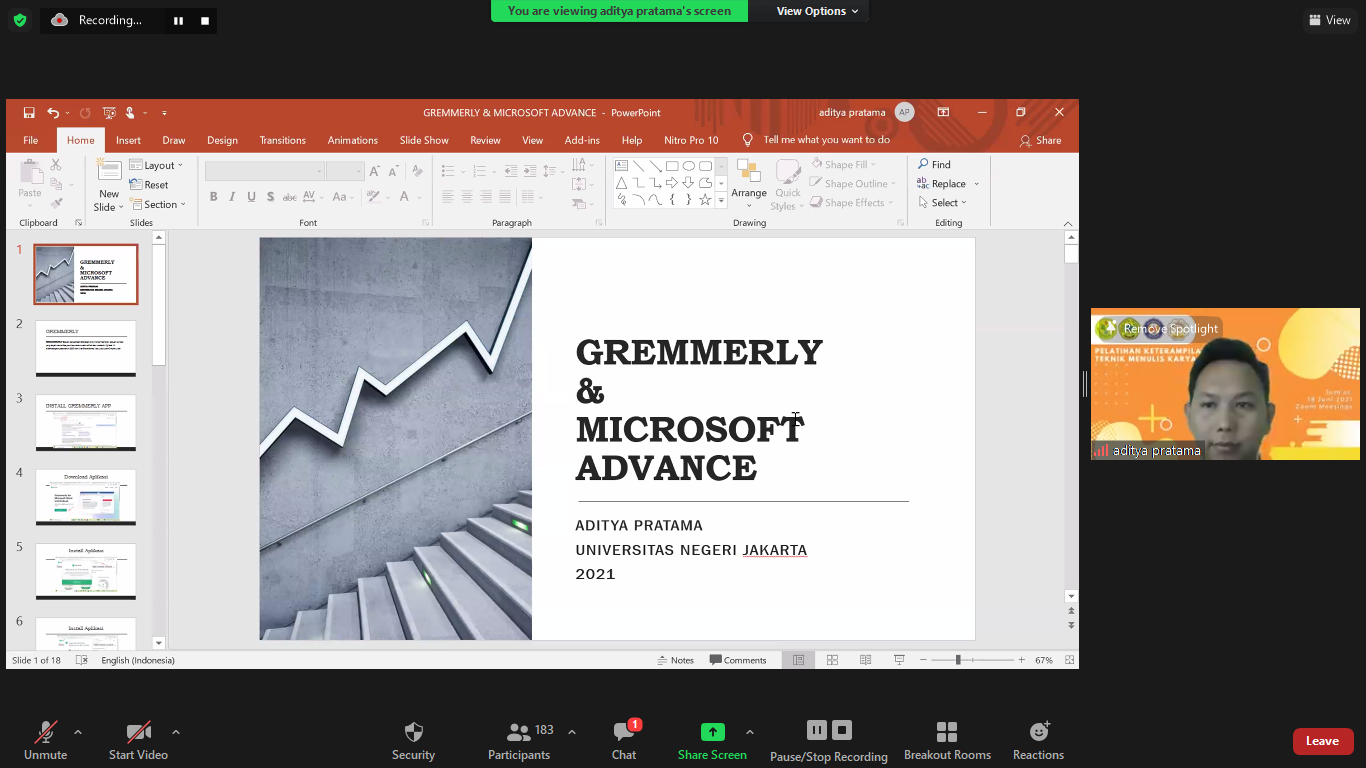
Task: Select slide 4 thumbnail Download Aplikasi
Action: coord(86,497)
